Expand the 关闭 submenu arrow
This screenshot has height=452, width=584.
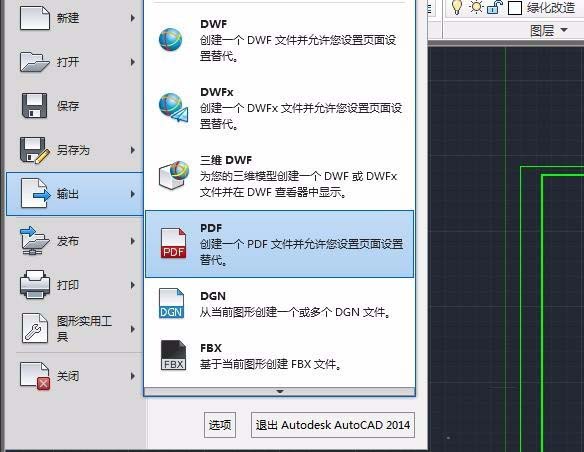pyautogui.click(x=133, y=376)
